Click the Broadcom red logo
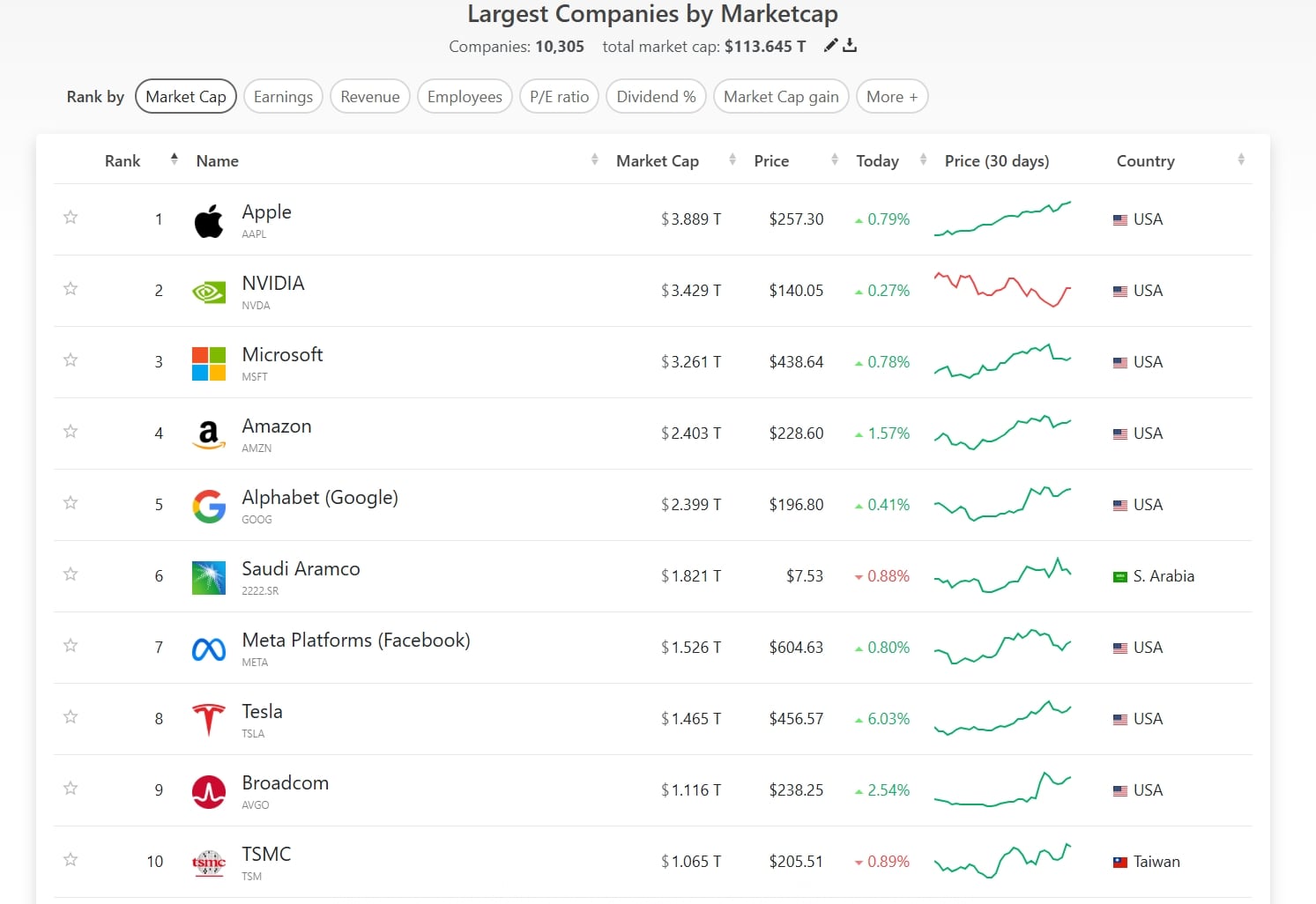 pyautogui.click(x=209, y=791)
